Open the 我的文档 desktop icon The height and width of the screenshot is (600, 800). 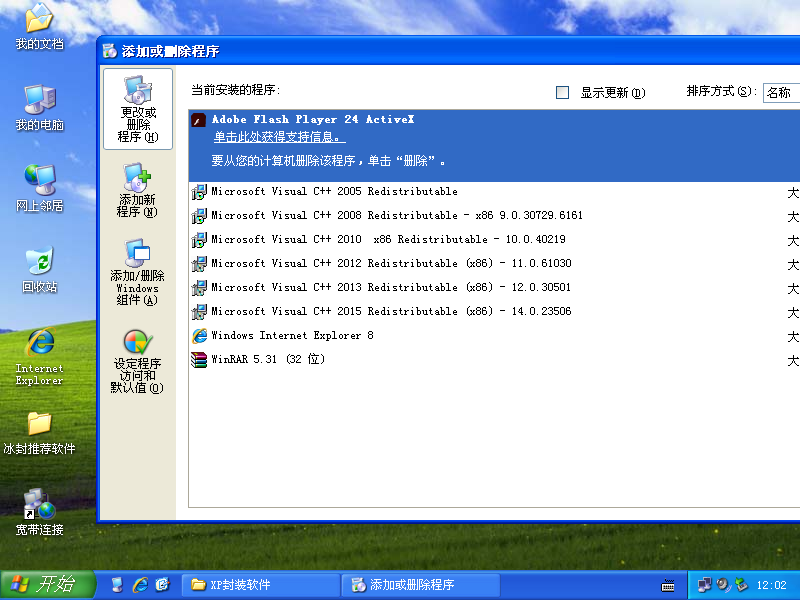tap(39, 27)
